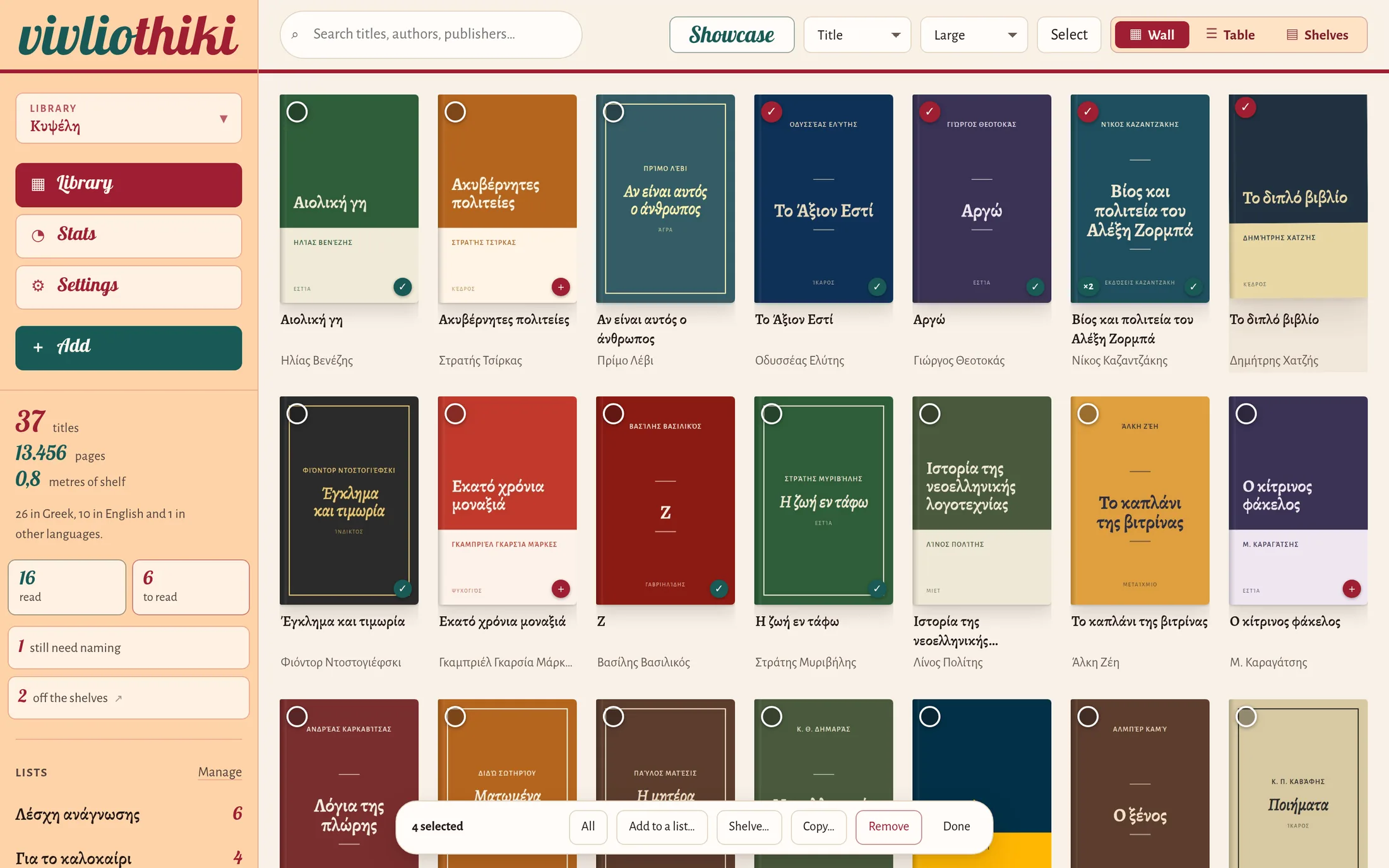
Task: Uncheck Το διπλό βιβλίο selection
Action: click(x=1245, y=107)
